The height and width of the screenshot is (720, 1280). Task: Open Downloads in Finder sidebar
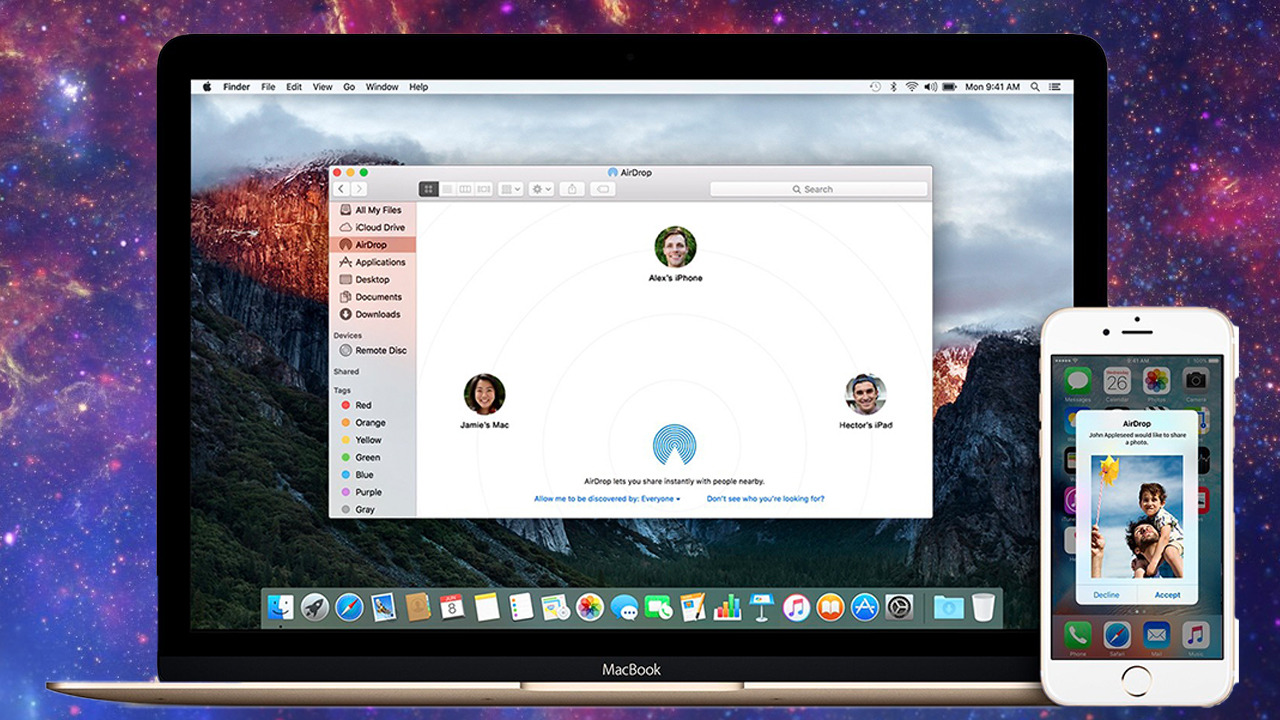click(x=372, y=314)
